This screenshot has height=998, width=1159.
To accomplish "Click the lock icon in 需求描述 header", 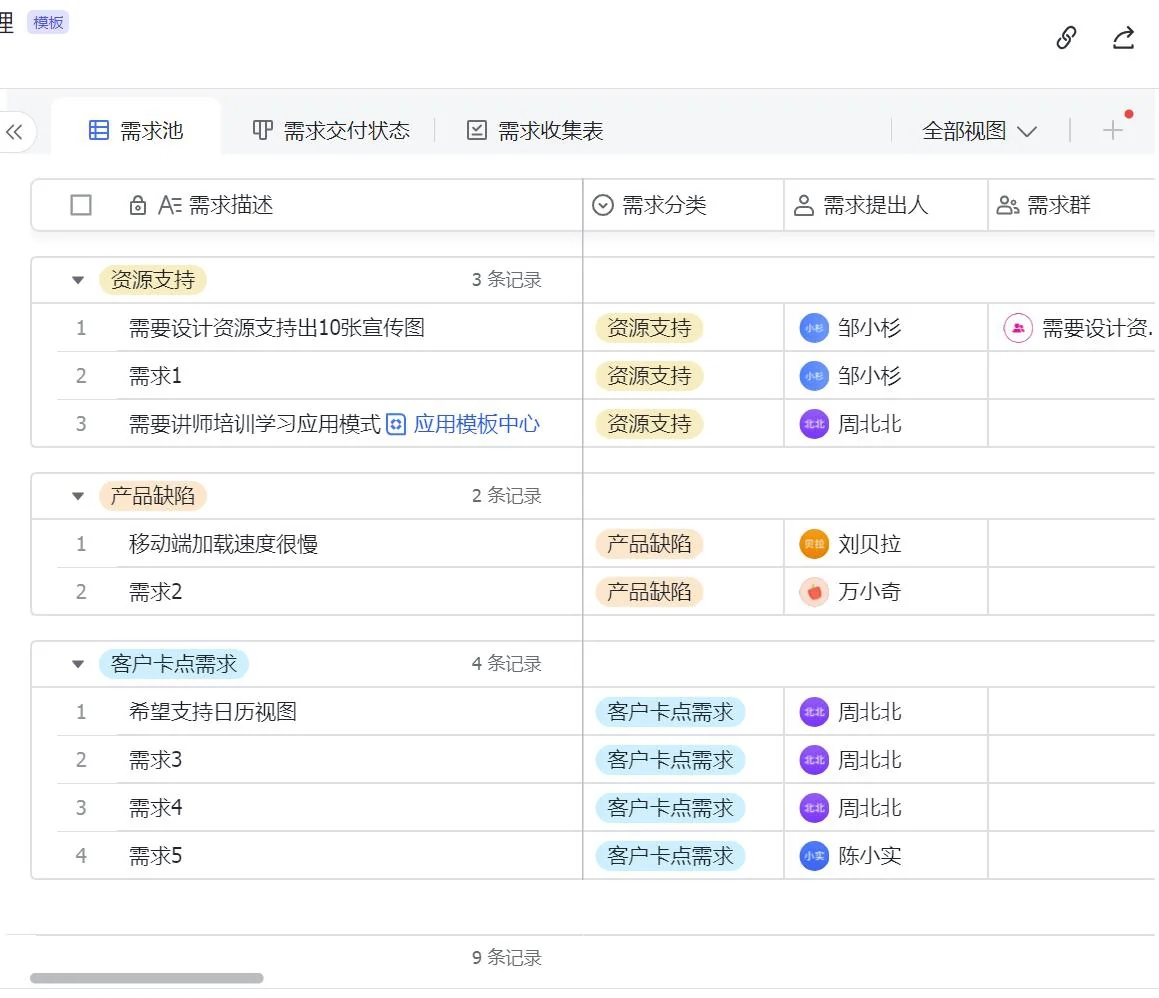I will [137, 205].
